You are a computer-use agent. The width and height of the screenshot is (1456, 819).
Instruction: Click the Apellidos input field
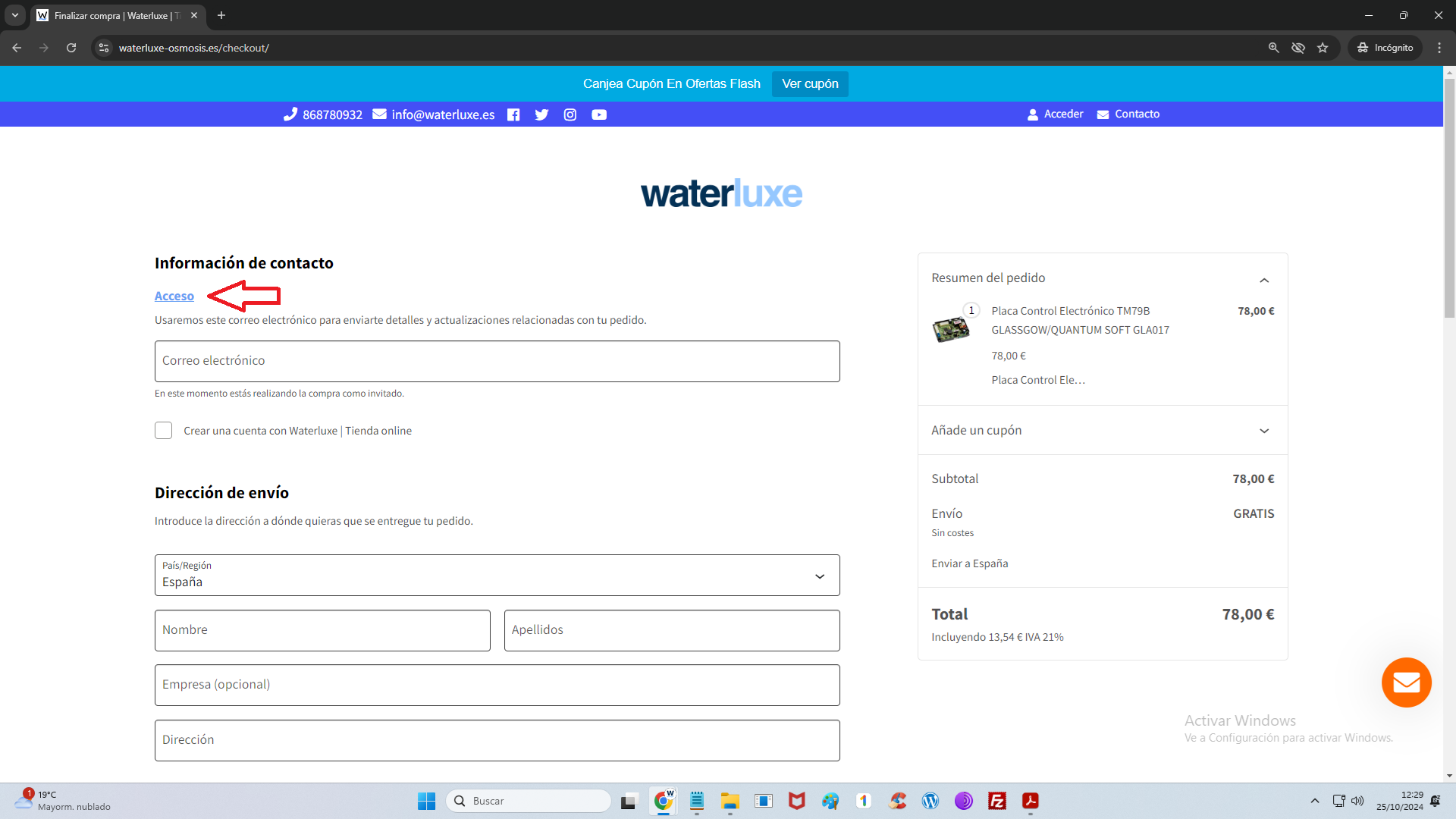(672, 630)
